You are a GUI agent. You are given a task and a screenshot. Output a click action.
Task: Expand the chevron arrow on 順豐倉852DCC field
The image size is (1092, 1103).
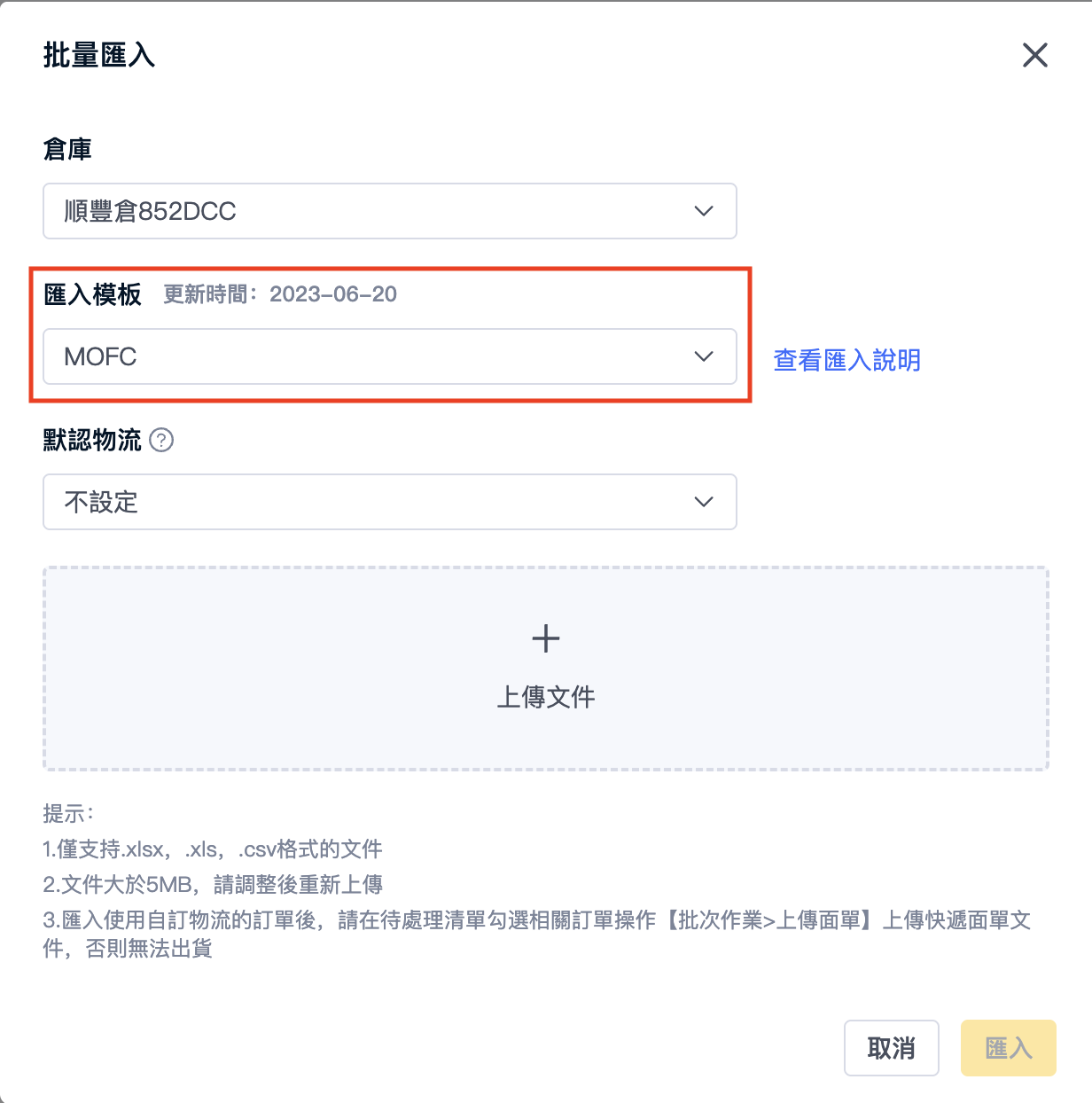(x=704, y=211)
